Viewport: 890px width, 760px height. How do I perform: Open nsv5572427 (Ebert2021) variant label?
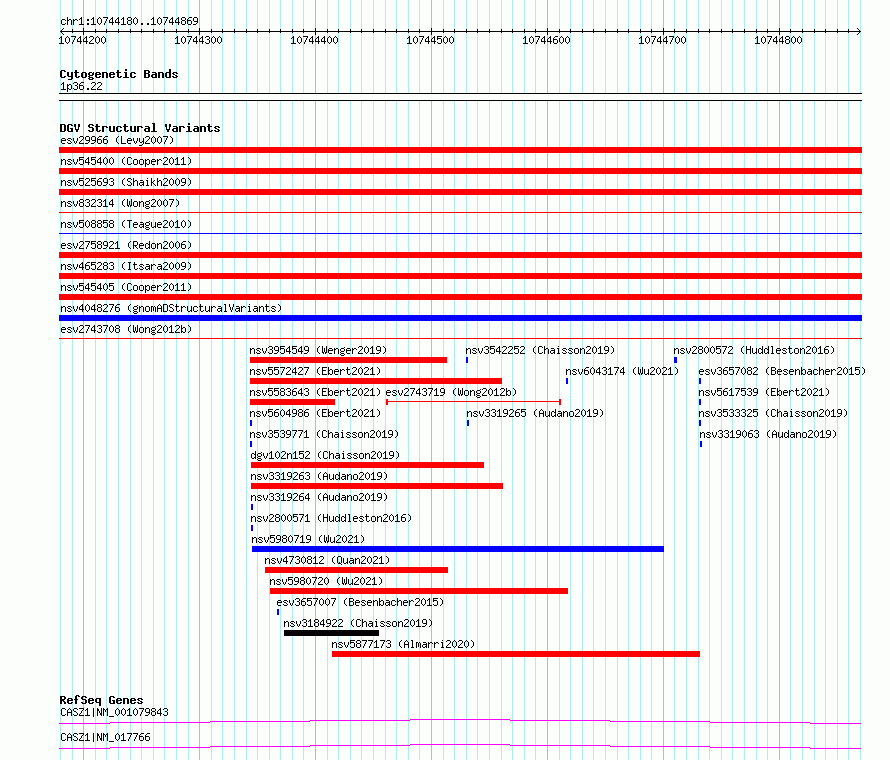tap(316, 371)
